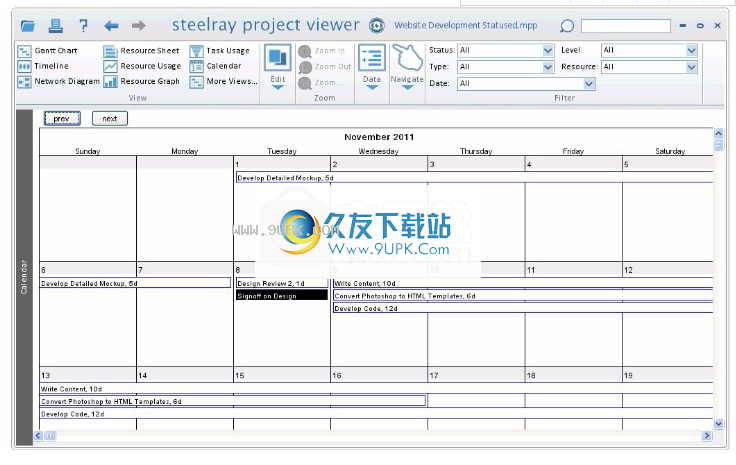Open Task Usage view
This screenshot has width=736, height=465.
pyautogui.click(x=220, y=51)
